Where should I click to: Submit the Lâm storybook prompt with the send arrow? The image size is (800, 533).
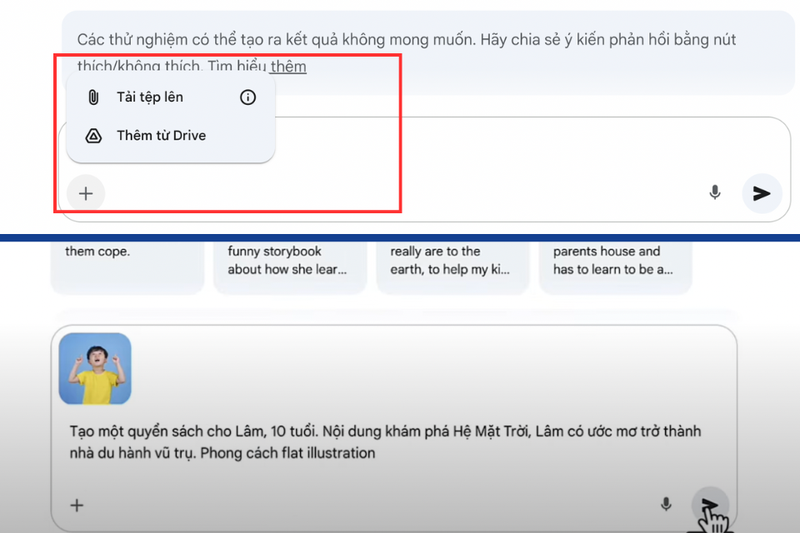click(x=710, y=505)
